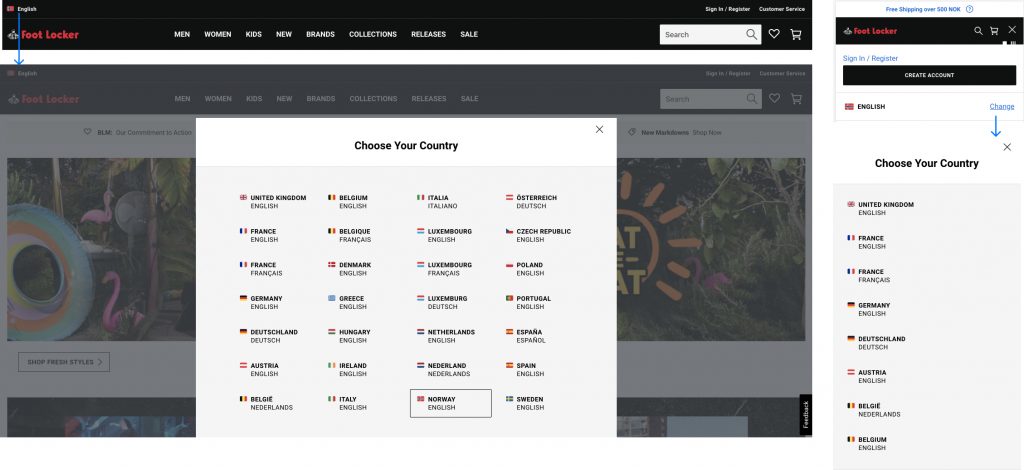1024x470 pixels.
Task: Open the MEN menu in the top header
Action: tap(182, 35)
